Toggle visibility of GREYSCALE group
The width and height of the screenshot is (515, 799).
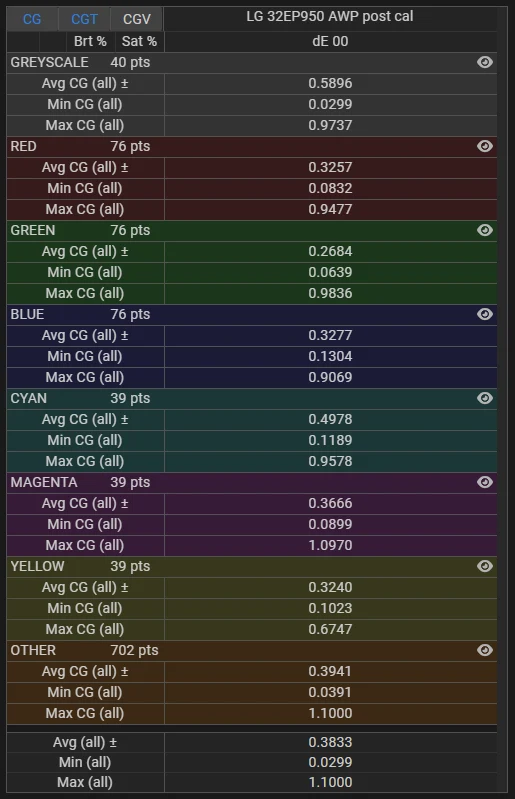point(484,62)
